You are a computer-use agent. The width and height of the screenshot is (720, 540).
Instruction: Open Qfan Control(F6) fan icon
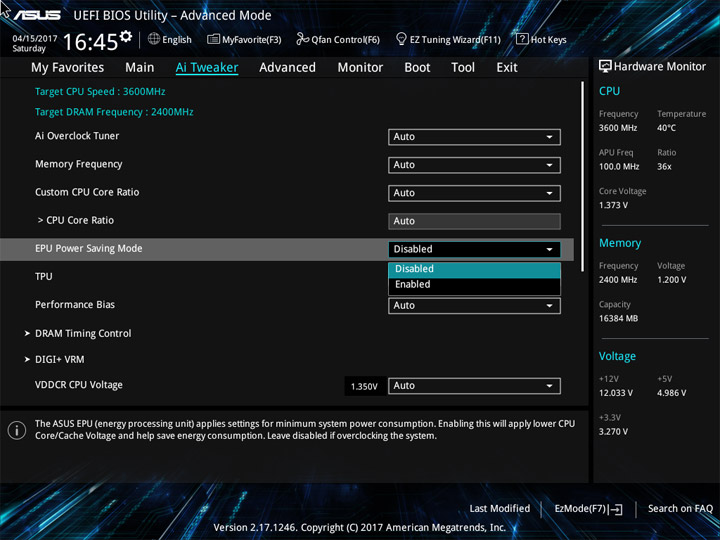302,39
